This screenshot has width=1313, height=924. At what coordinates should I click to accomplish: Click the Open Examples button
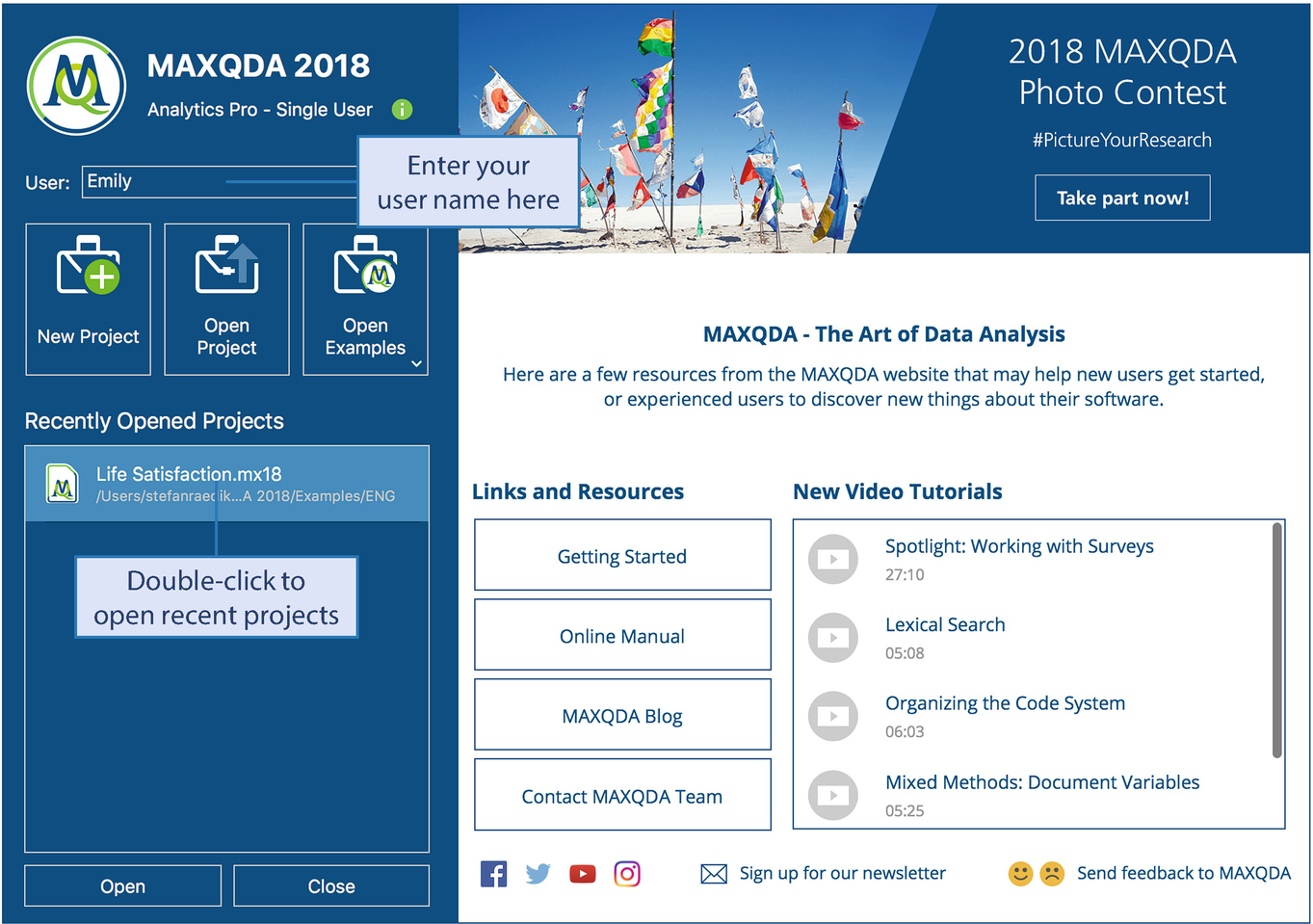pos(366,299)
